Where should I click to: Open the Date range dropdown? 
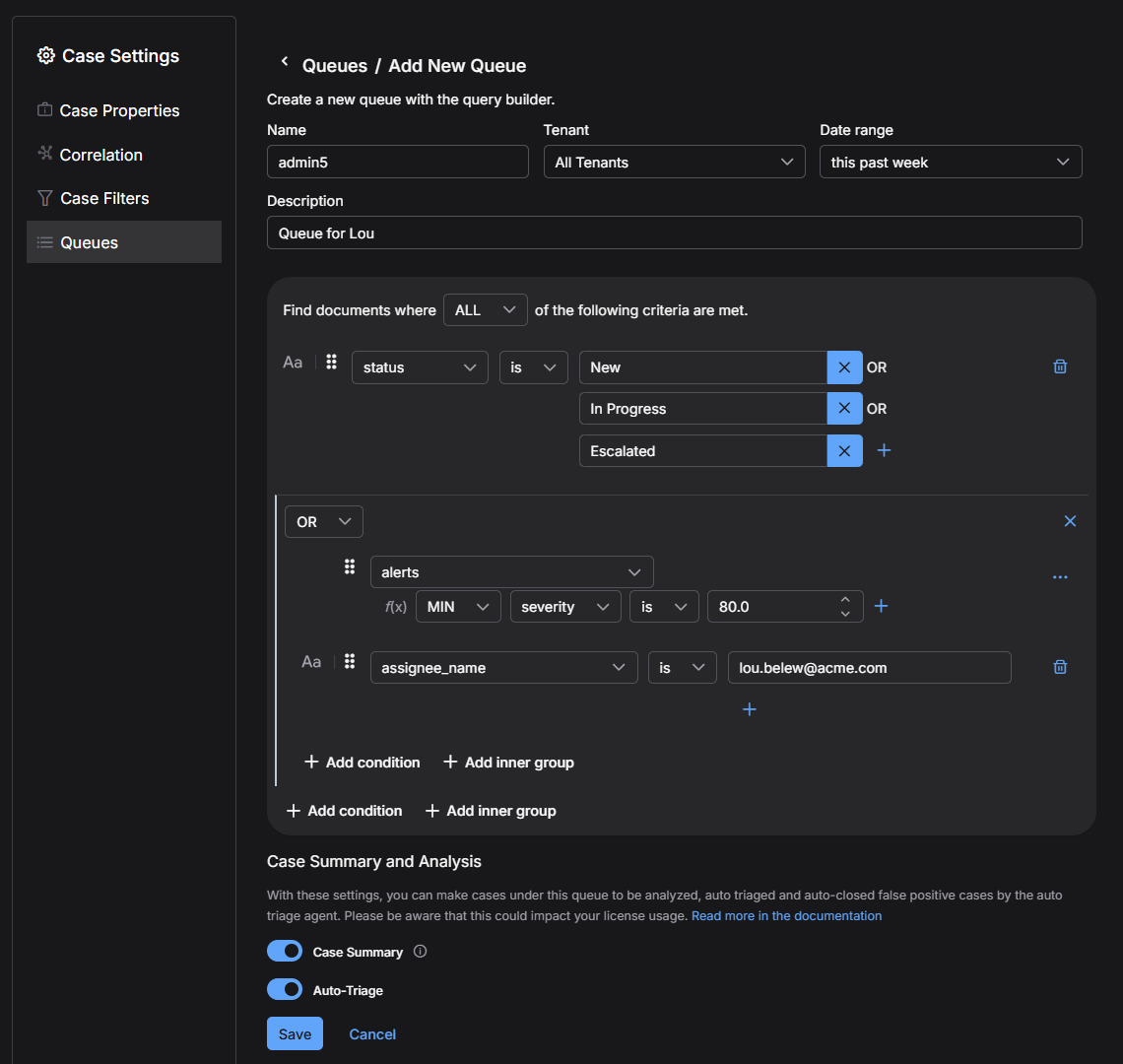point(951,162)
